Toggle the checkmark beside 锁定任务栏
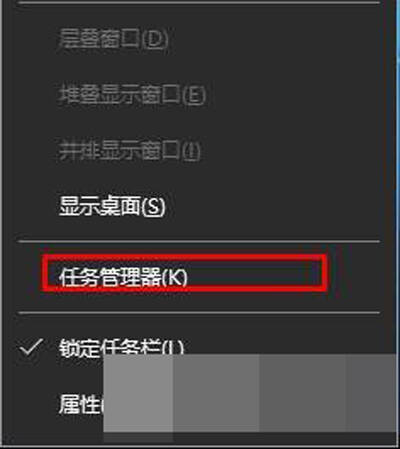400x449 pixels. pyautogui.click(x=31, y=348)
